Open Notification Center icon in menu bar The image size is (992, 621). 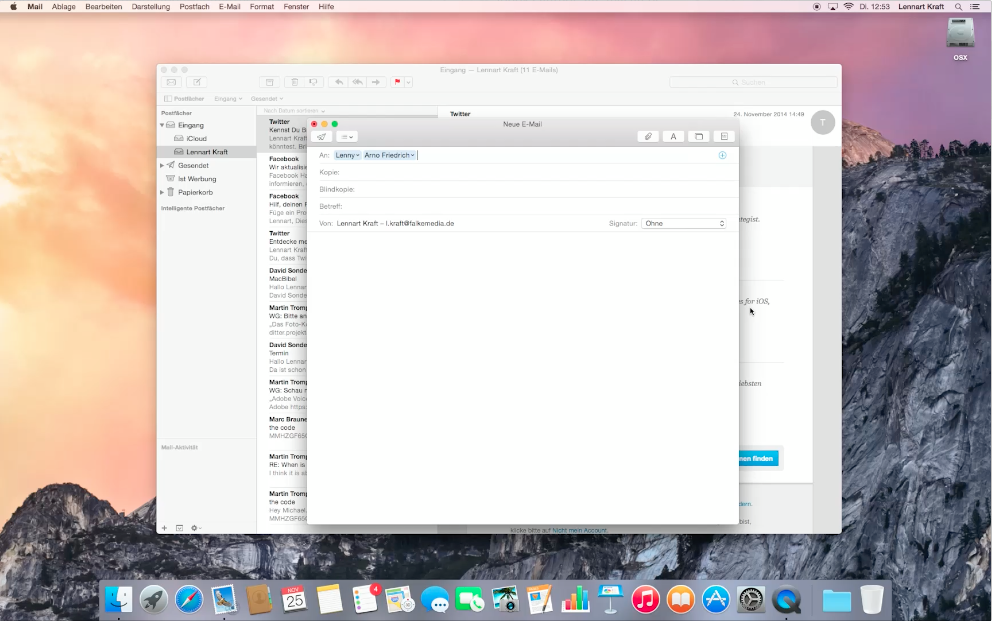pyautogui.click(x=975, y=6)
